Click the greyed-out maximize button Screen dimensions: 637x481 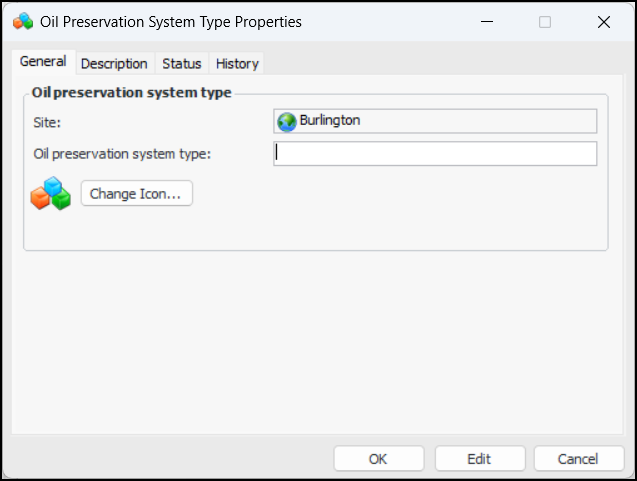tap(545, 21)
